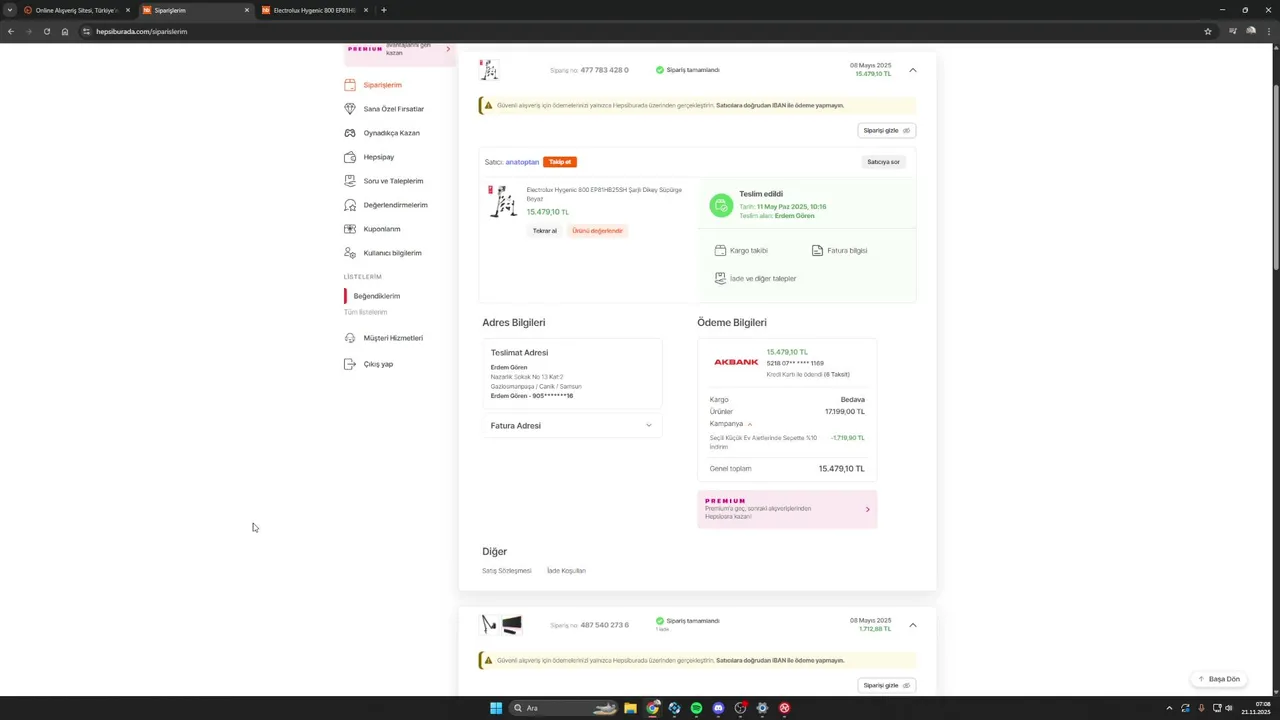Select the Hepsipay wallet icon
This screenshot has height=720, width=1280.
pos(350,157)
